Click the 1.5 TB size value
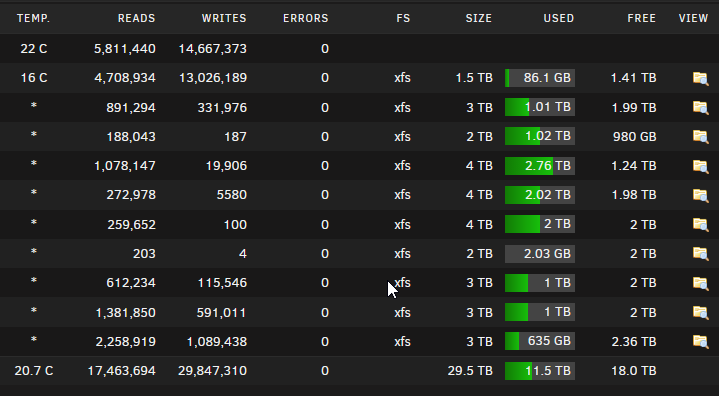The height and width of the screenshot is (396, 719). 474,78
